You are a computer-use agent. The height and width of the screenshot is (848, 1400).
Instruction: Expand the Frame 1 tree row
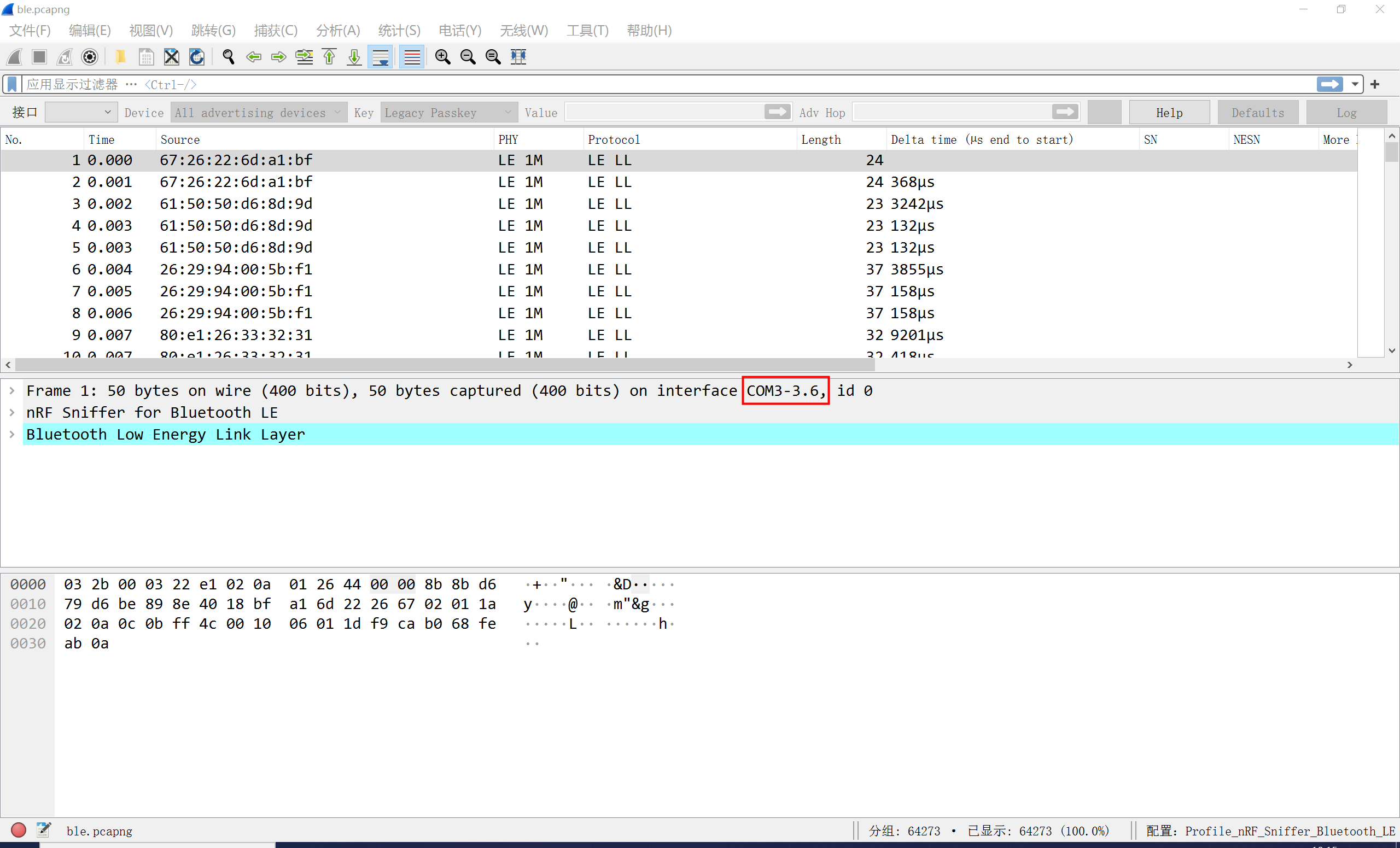pos(12,391)
